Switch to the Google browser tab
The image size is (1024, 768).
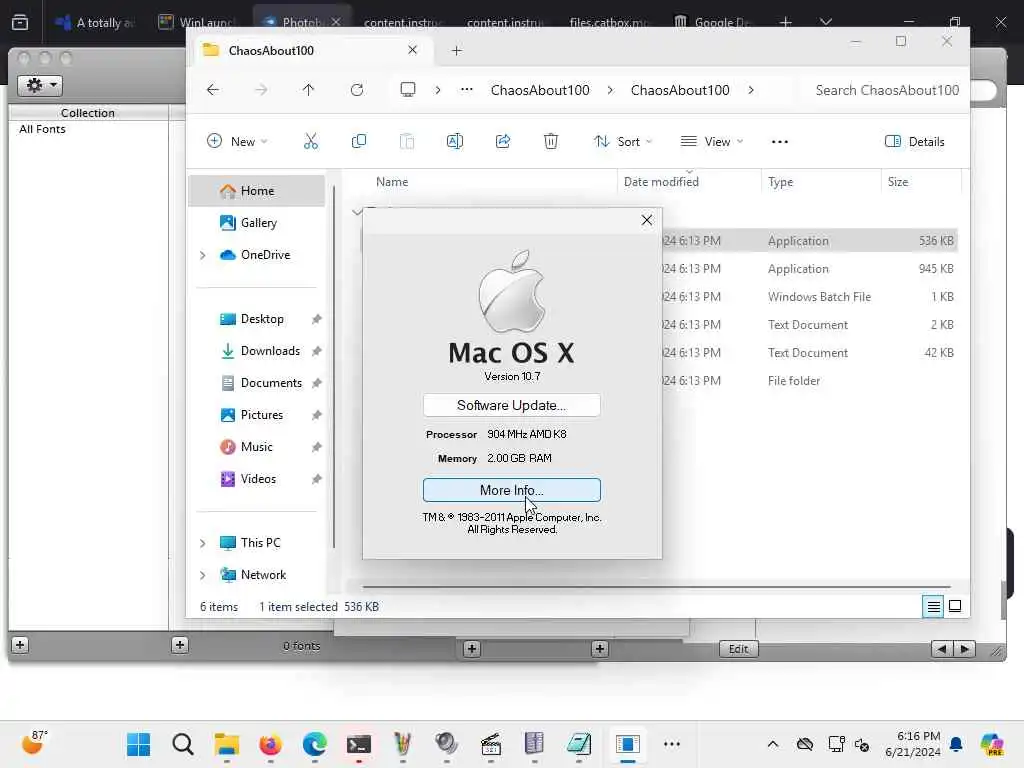[715, 22]
